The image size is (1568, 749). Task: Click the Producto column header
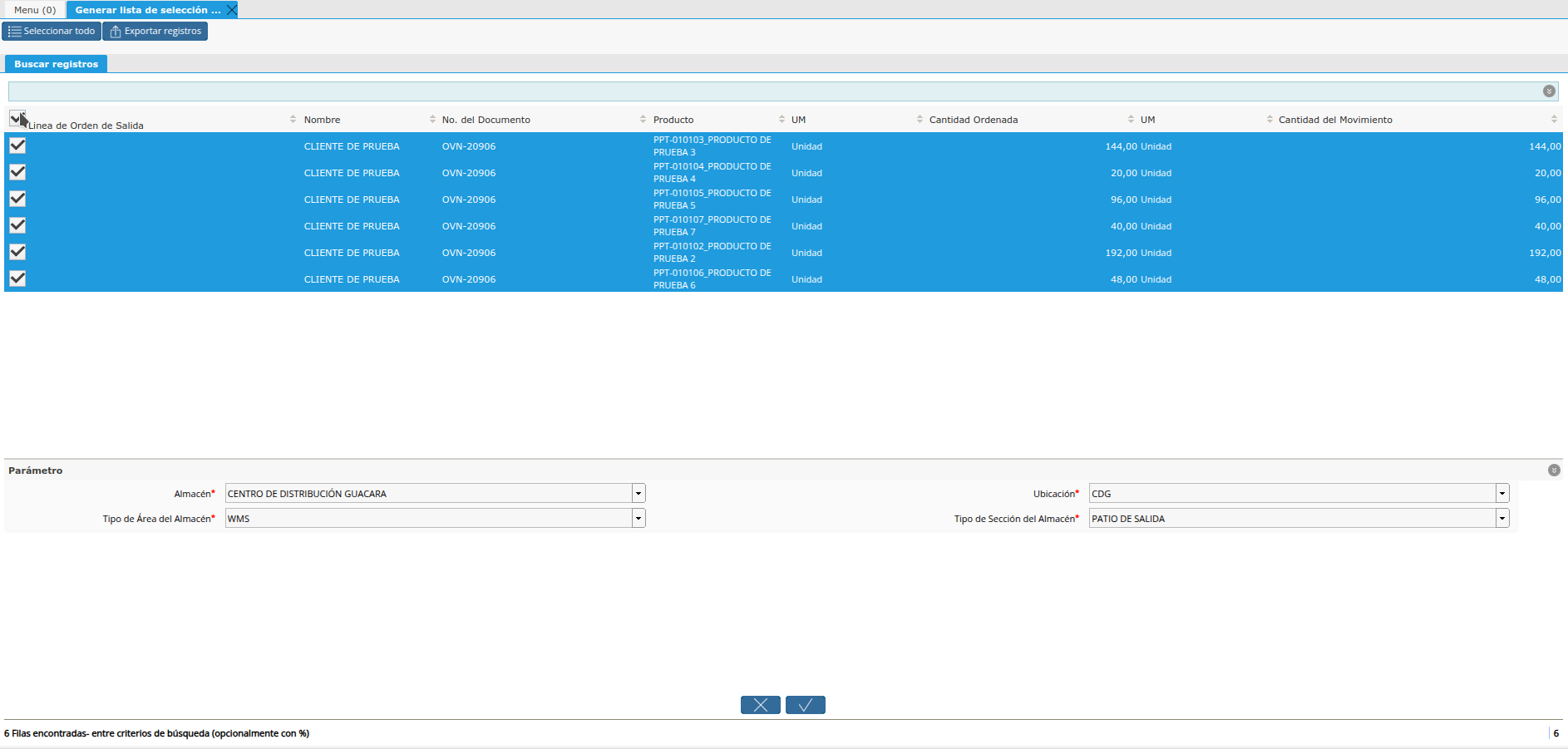point(673,120)
